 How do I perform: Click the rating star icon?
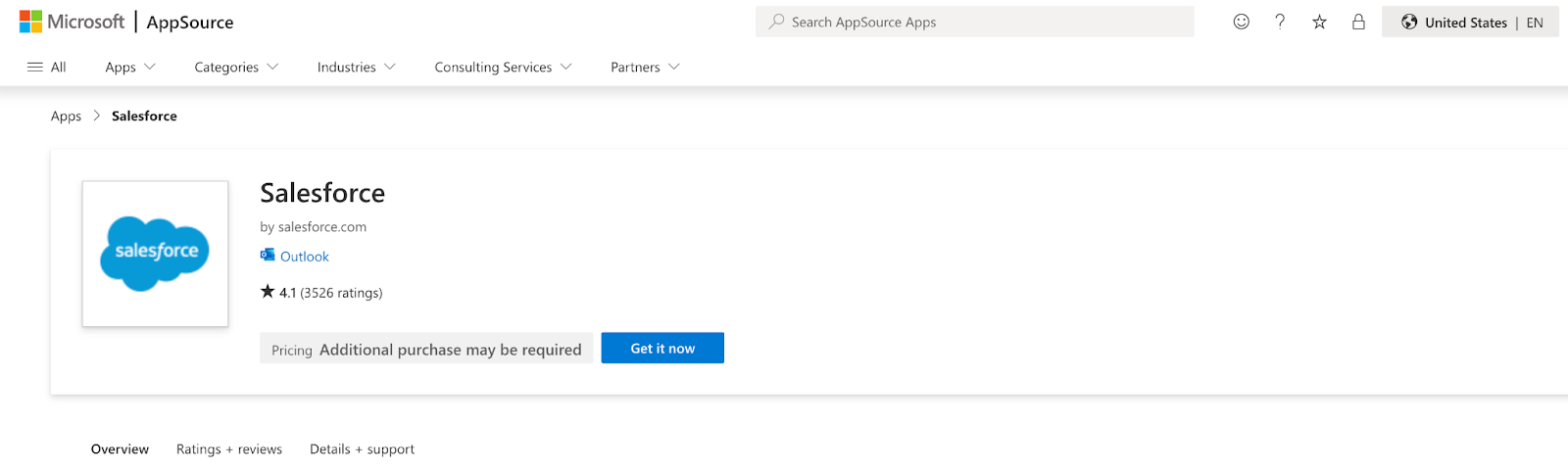(x=268, y=292)
